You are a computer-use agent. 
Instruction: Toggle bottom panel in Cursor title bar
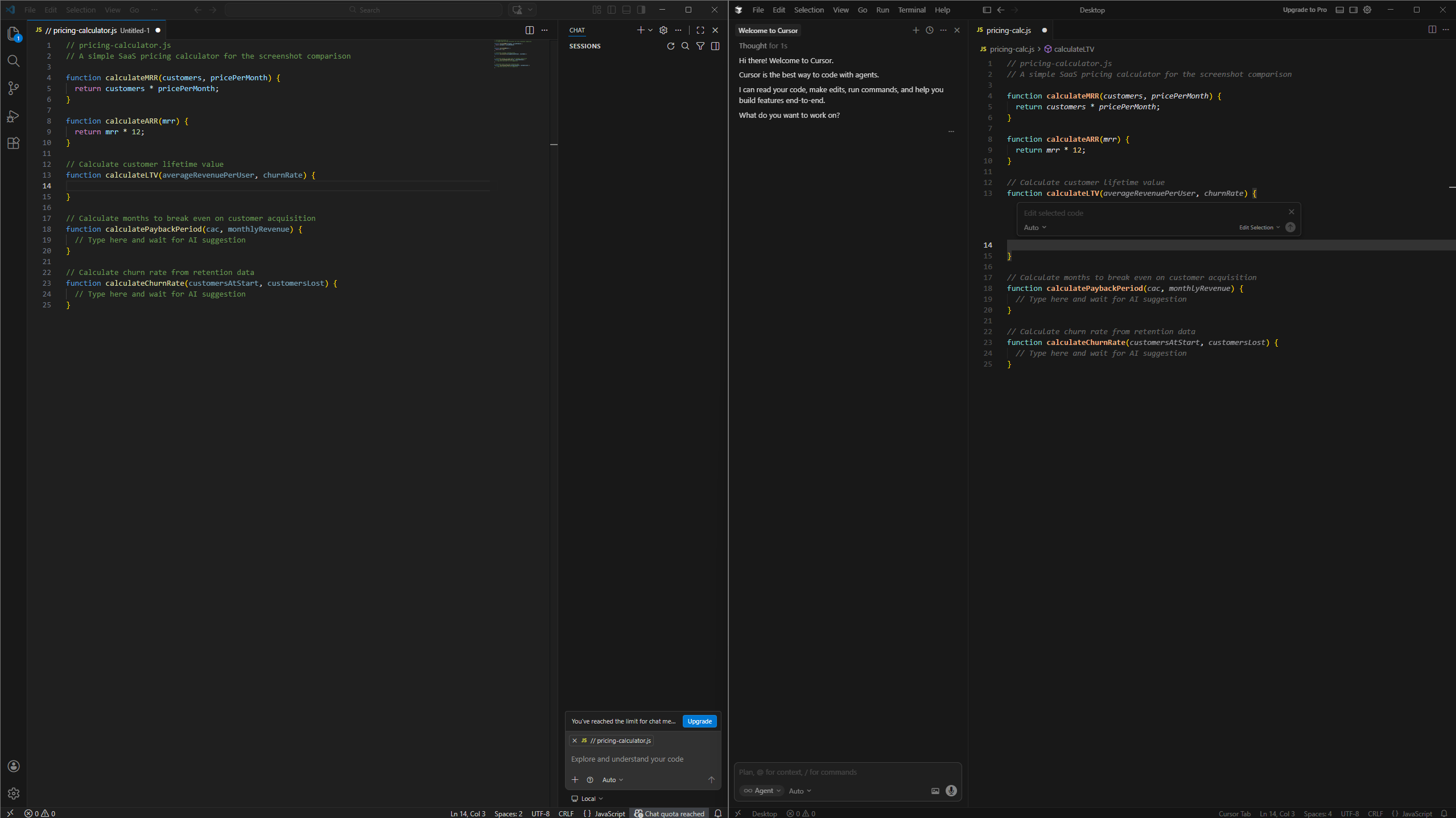pos(1340,10)
